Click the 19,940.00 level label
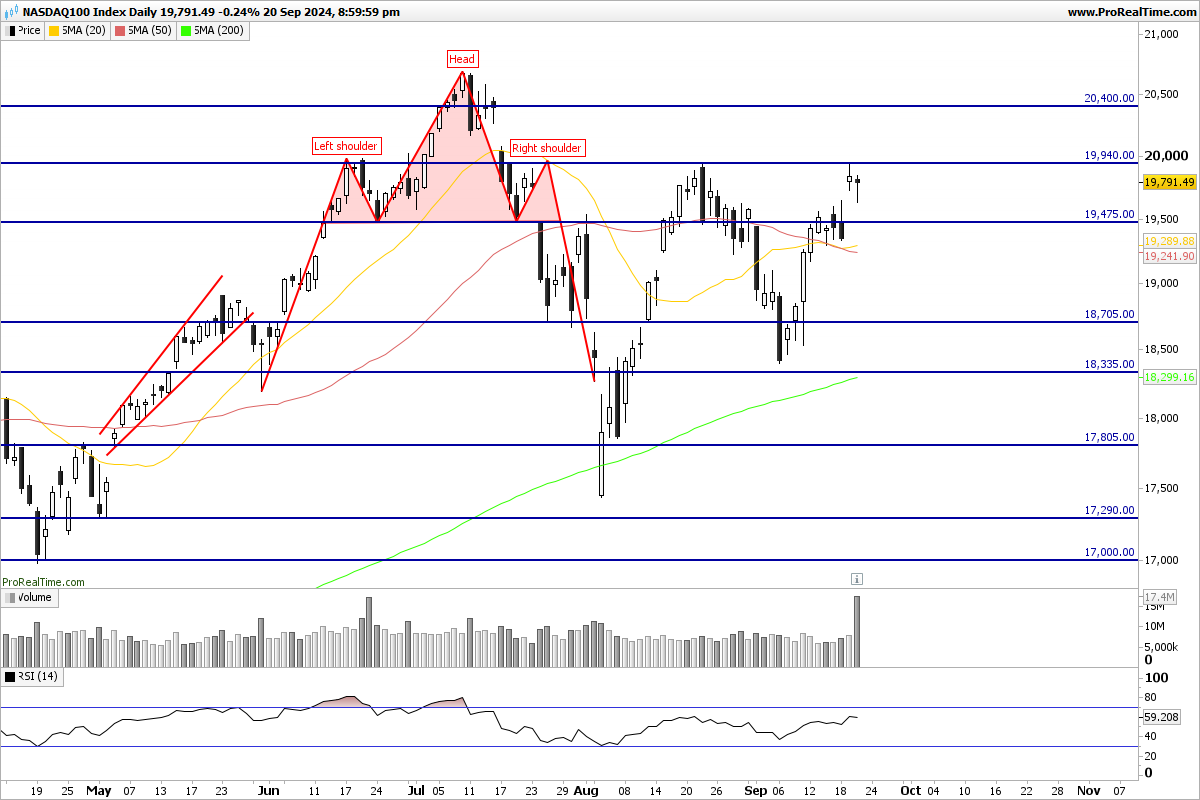The image size is (1200, 800). coord(1109,155)
